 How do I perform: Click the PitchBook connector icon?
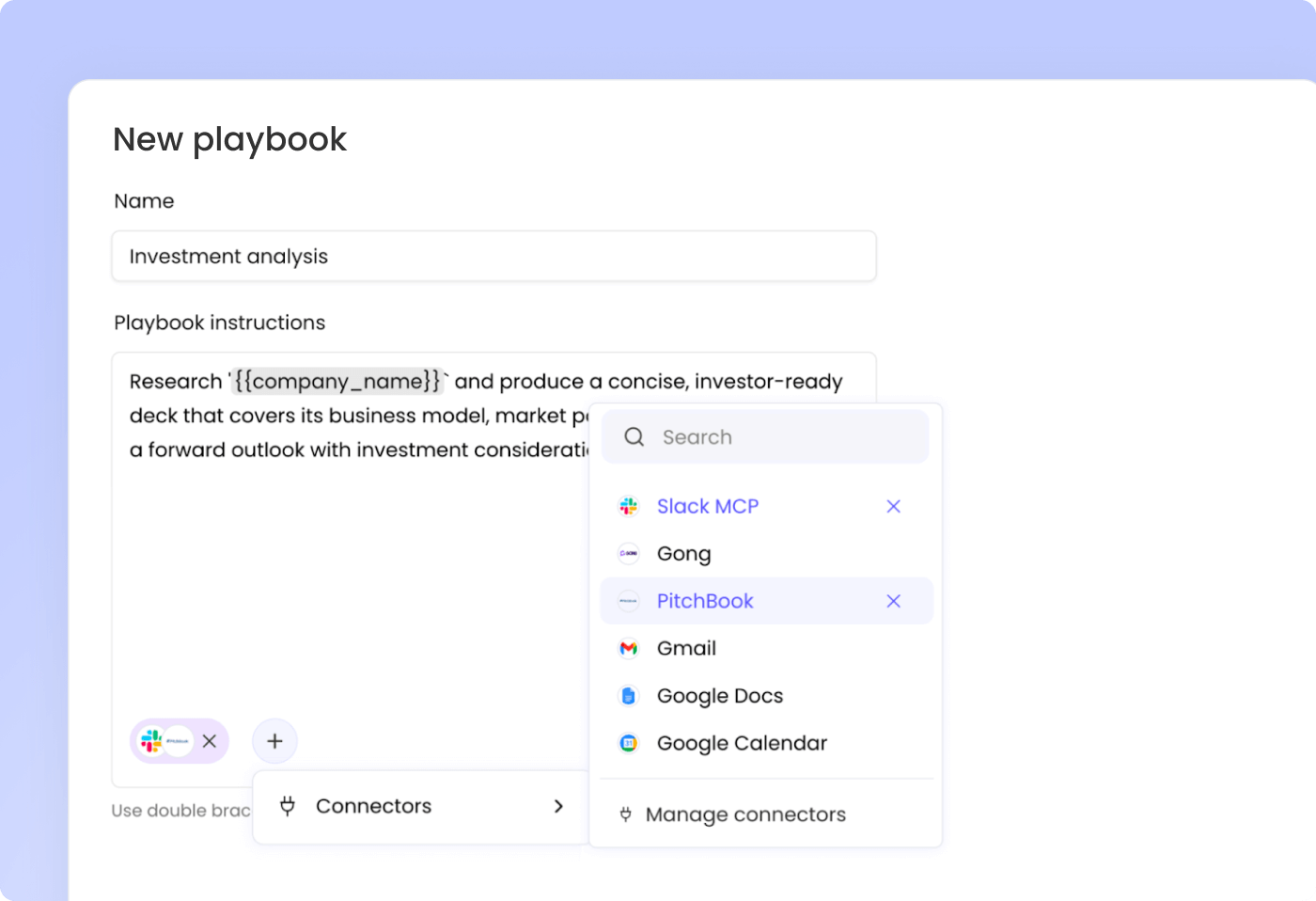[x=629, y=601]
